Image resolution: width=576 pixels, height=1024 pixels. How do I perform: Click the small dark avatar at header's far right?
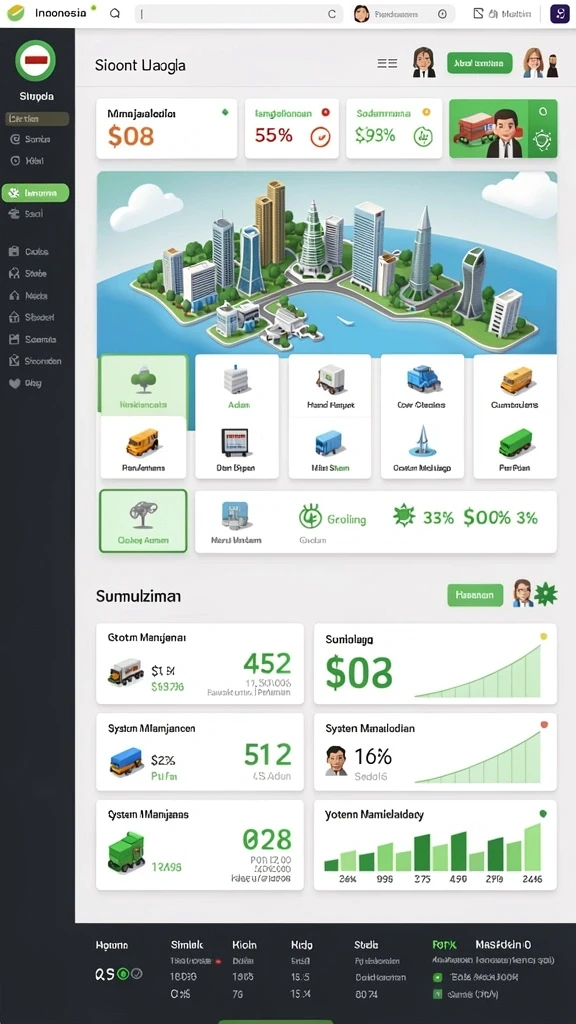(x=552, y=66)
